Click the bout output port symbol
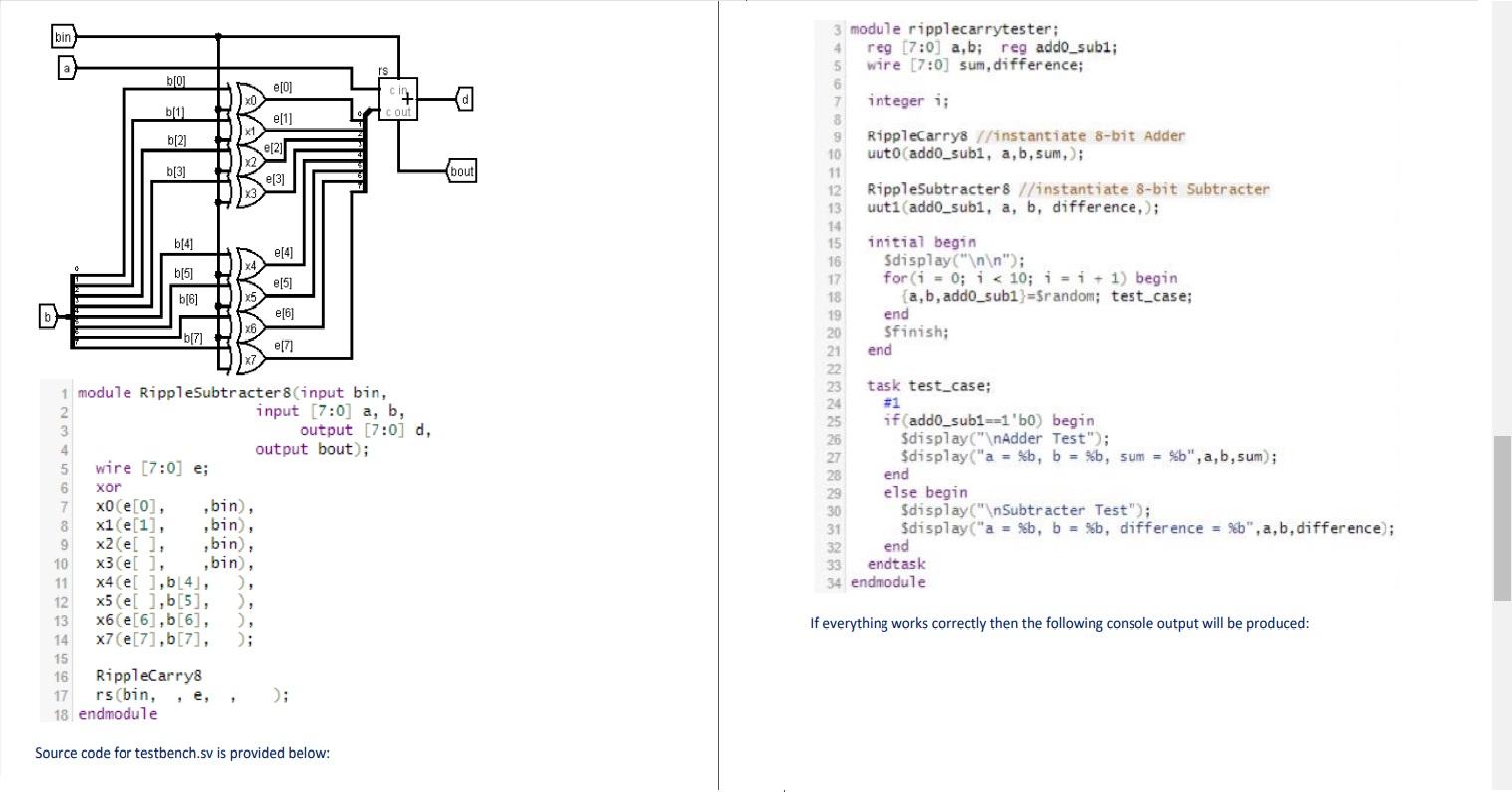Screen dimensions: 1512x792 pos(461,170)
